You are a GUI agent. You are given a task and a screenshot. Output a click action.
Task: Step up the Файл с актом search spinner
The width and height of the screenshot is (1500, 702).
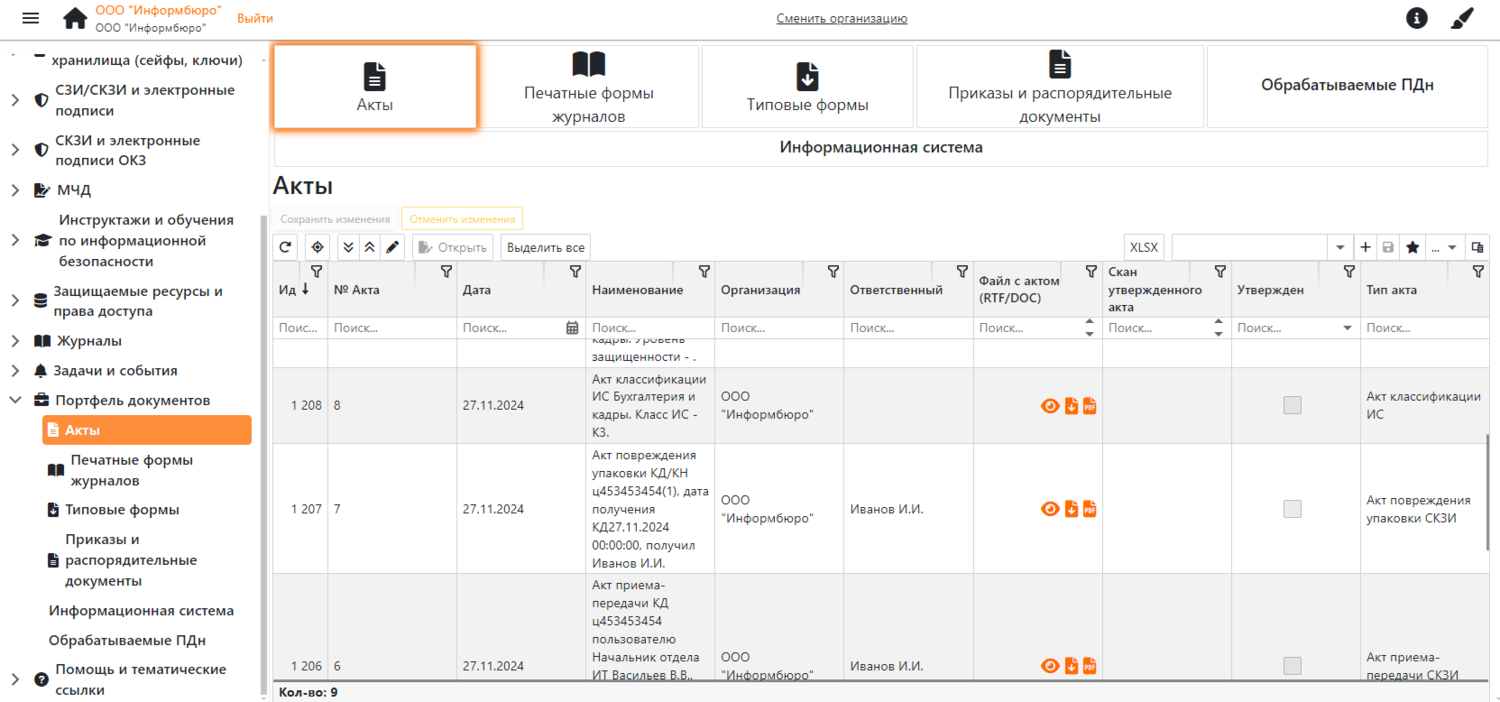click(1089, 323)
